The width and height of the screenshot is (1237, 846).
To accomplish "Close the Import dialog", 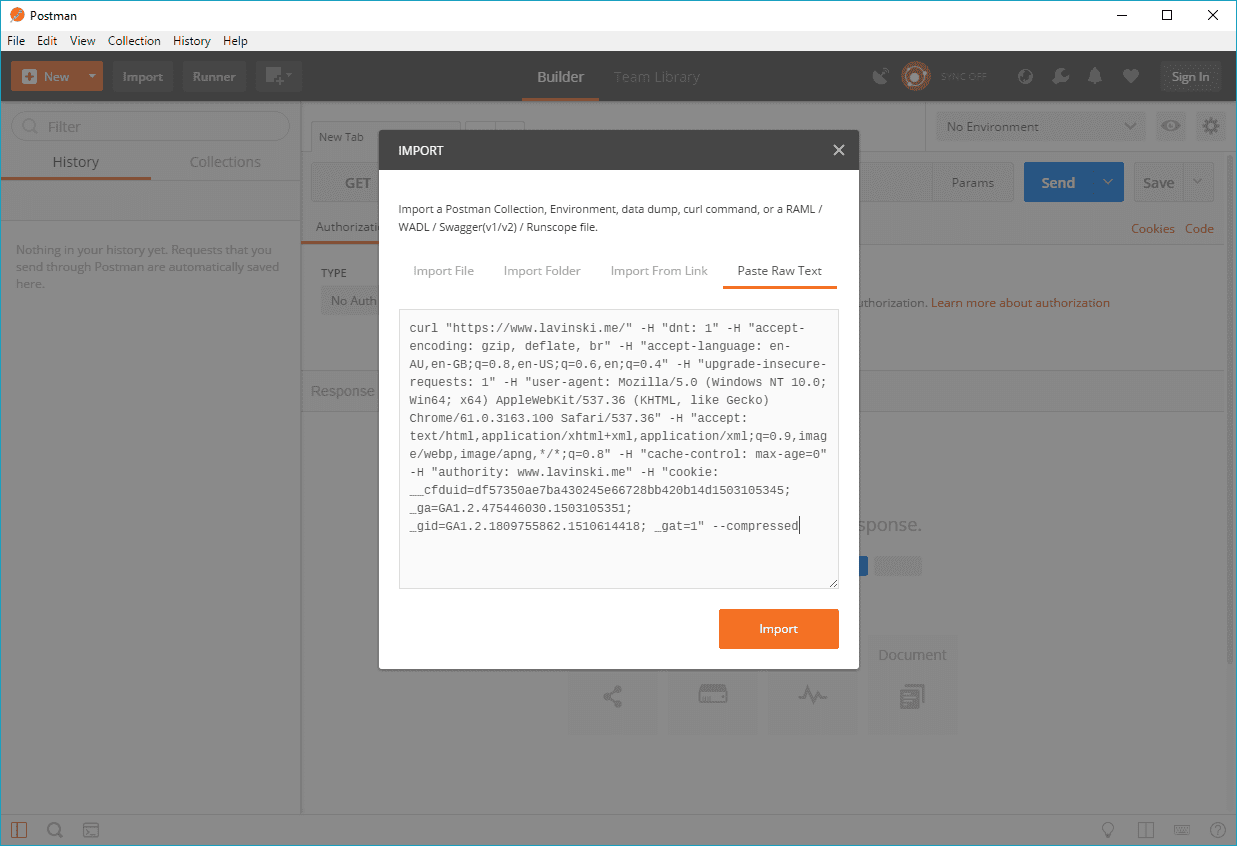I will (838, 150).
